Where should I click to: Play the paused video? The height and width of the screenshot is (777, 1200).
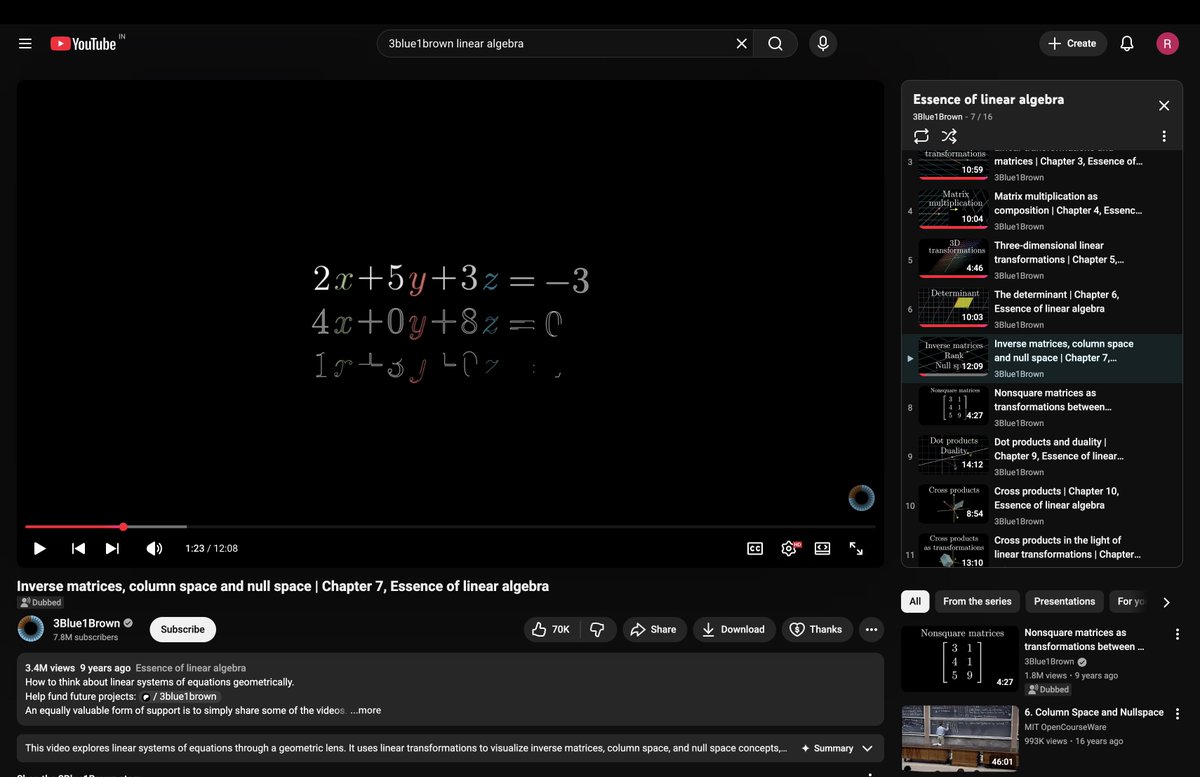click(40, 548)
